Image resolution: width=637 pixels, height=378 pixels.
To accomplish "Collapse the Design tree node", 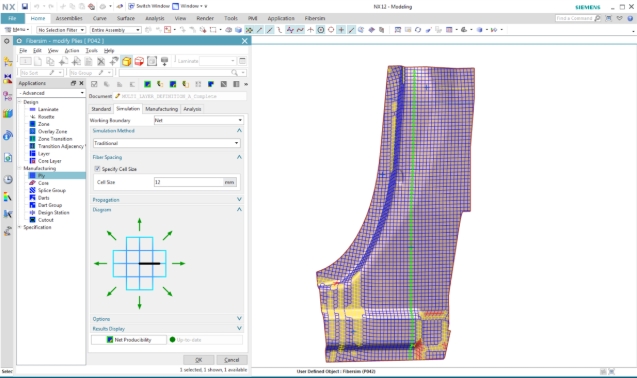I will coord(20,102).
